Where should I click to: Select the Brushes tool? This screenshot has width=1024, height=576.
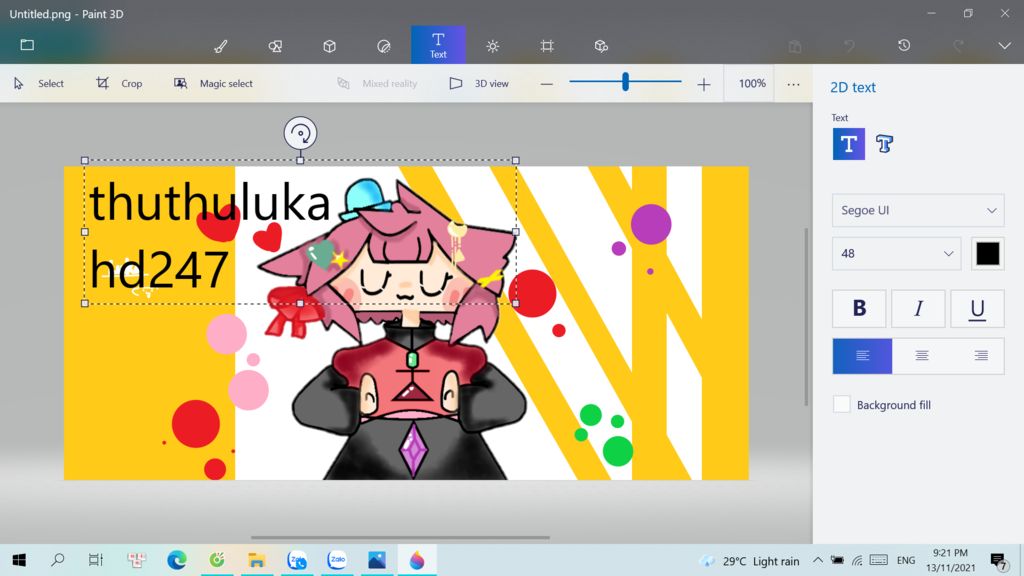(x=221, y=46)
